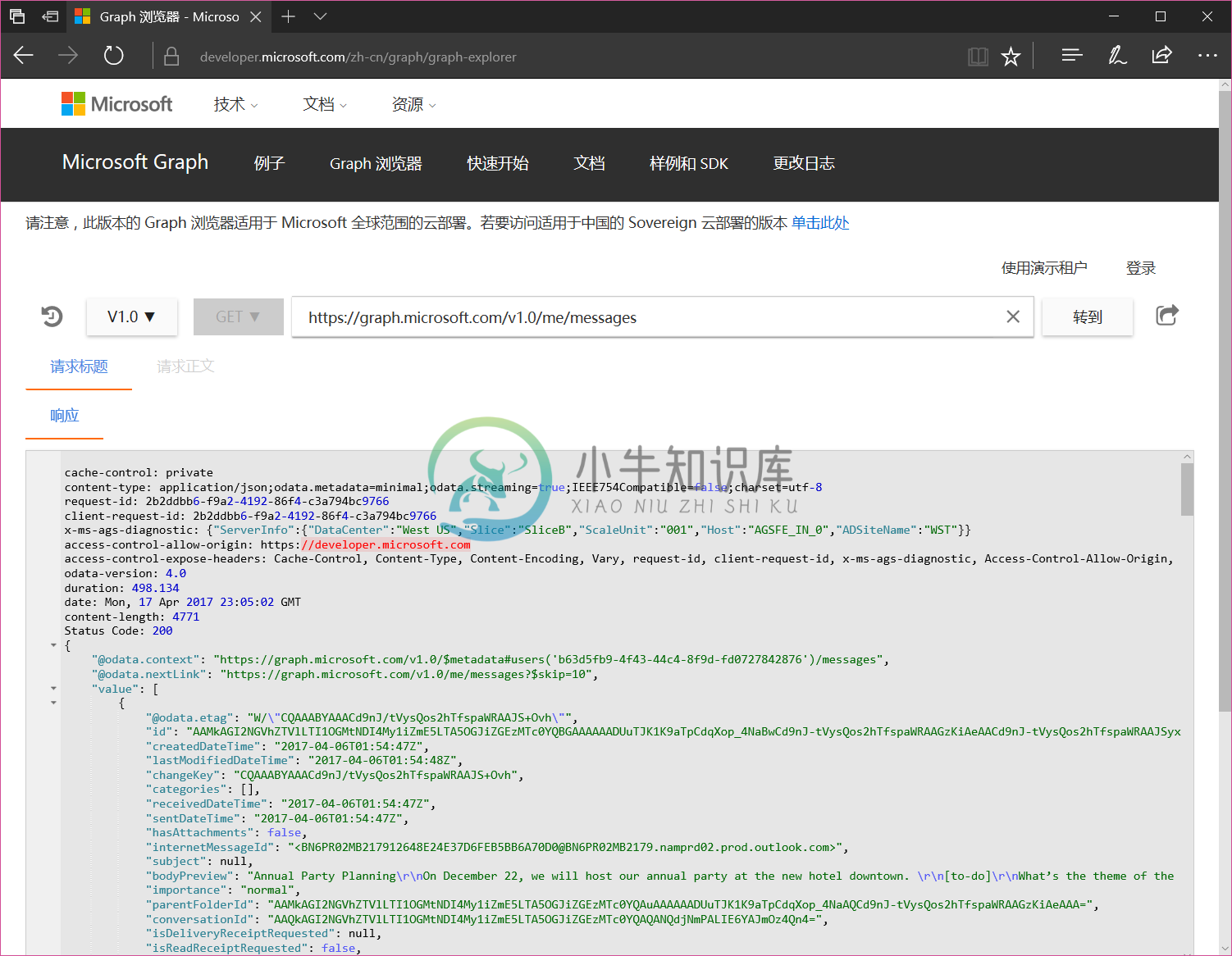The height and width of the screenshot is (956, 1232).
Task: Click the 登录 sign-in link
Action: point(1141,268)
